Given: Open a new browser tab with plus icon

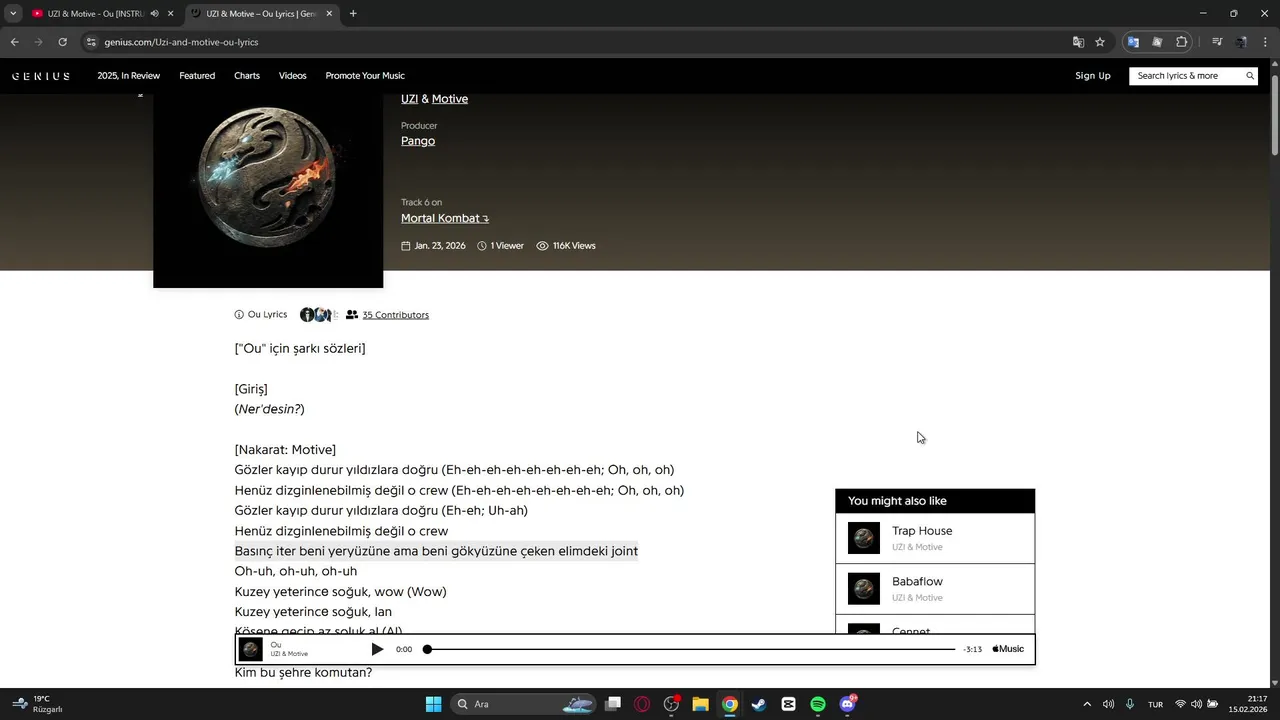Looking at the screenshot, I should pyautogui.click(x=353, y=14).
